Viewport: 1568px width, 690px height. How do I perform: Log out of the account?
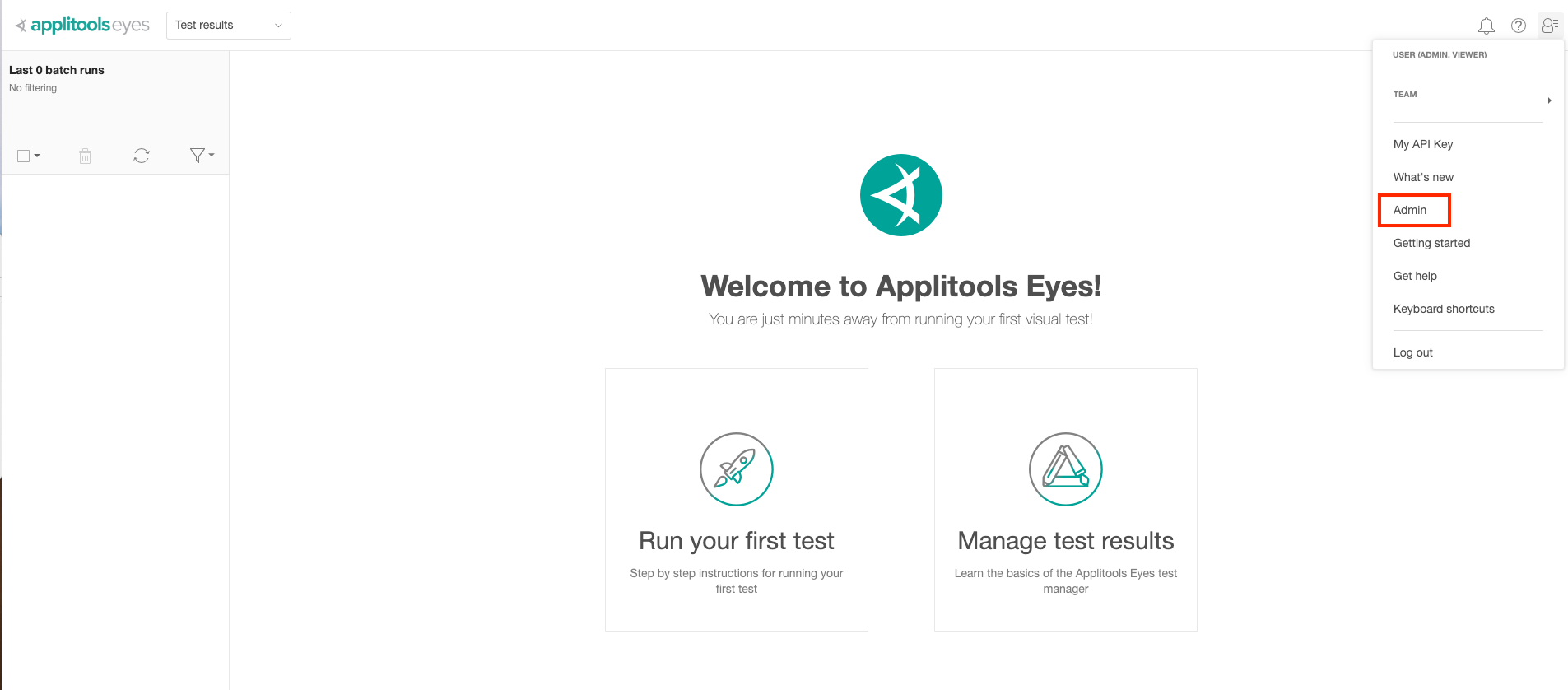1413,352
